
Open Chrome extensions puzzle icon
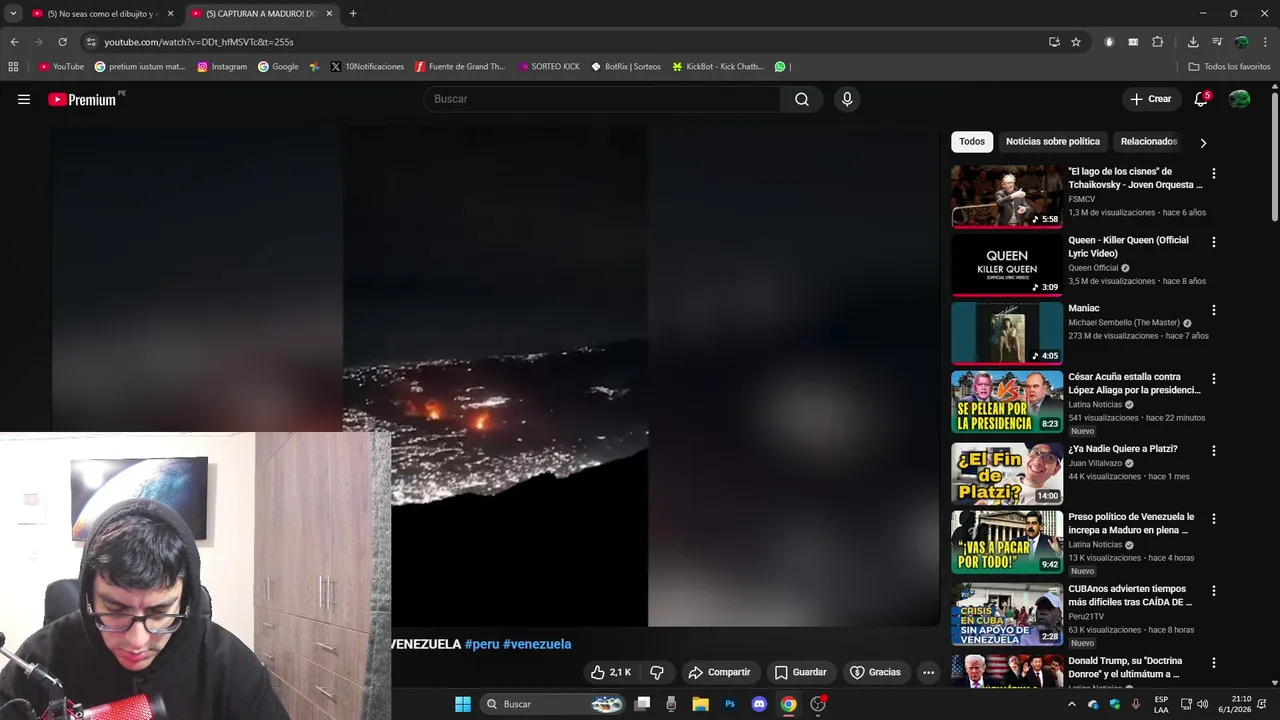1157,42
